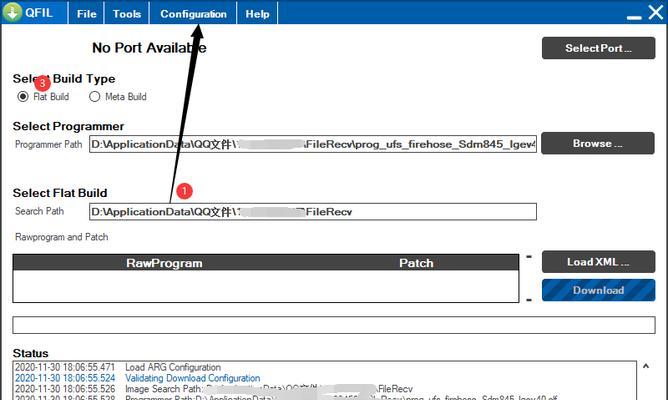Viewport: 668px width, 400px height.
Task: Click the Search Path input field
Action: pos(313,212)
